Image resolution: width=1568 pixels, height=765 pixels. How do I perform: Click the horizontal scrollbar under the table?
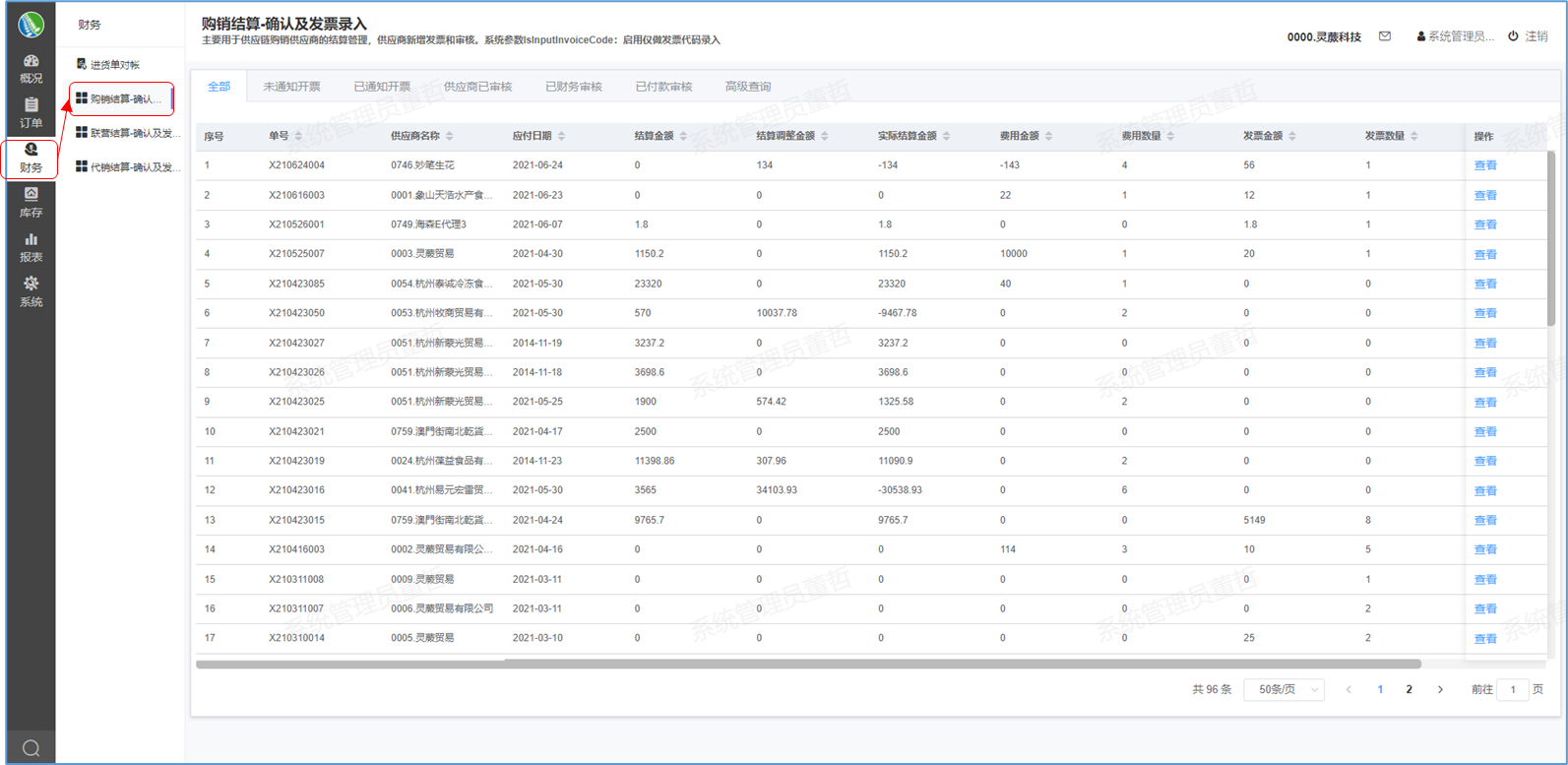(x=807, y=665)
